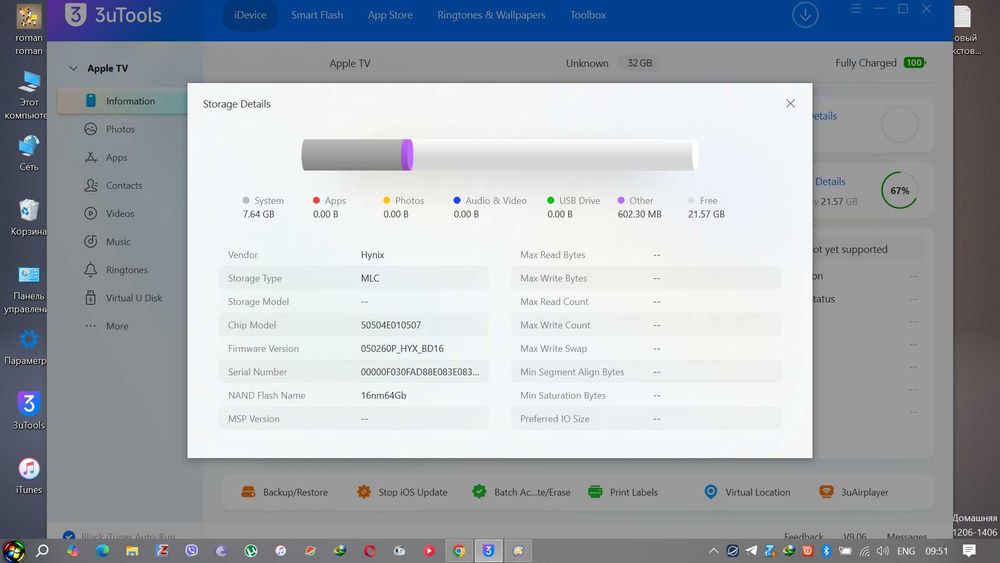
Task: Click the Details link beside 21.57 GB
Action: (830, 182)
